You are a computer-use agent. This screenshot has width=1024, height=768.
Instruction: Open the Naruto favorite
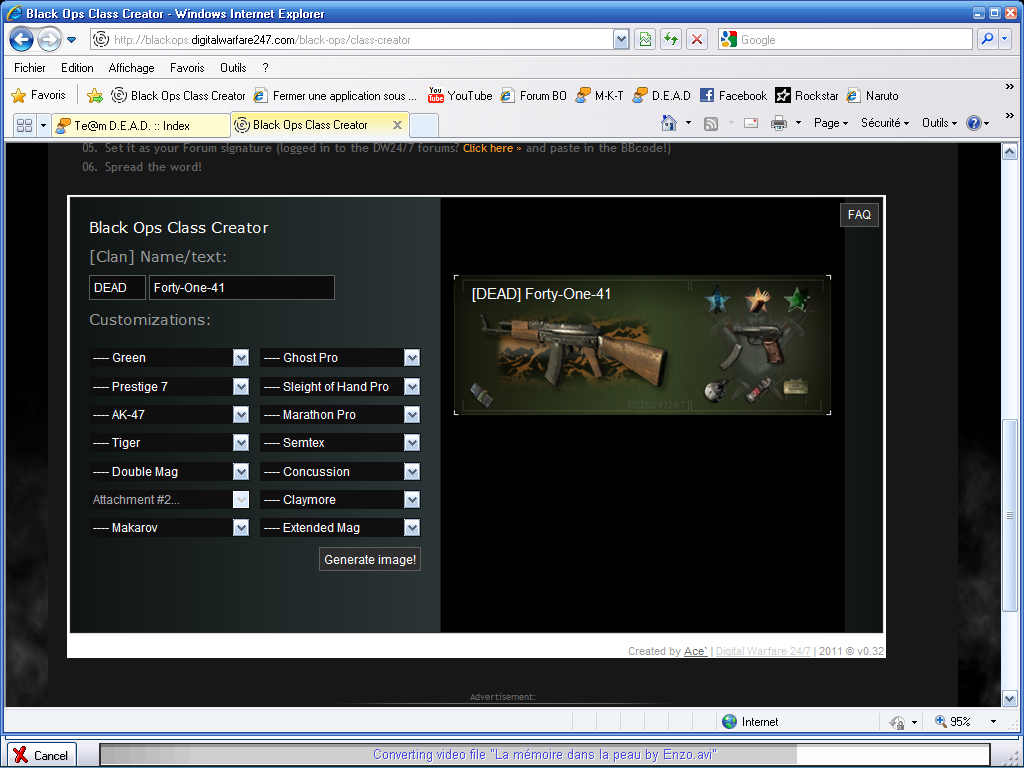click(x=872, y=95)
